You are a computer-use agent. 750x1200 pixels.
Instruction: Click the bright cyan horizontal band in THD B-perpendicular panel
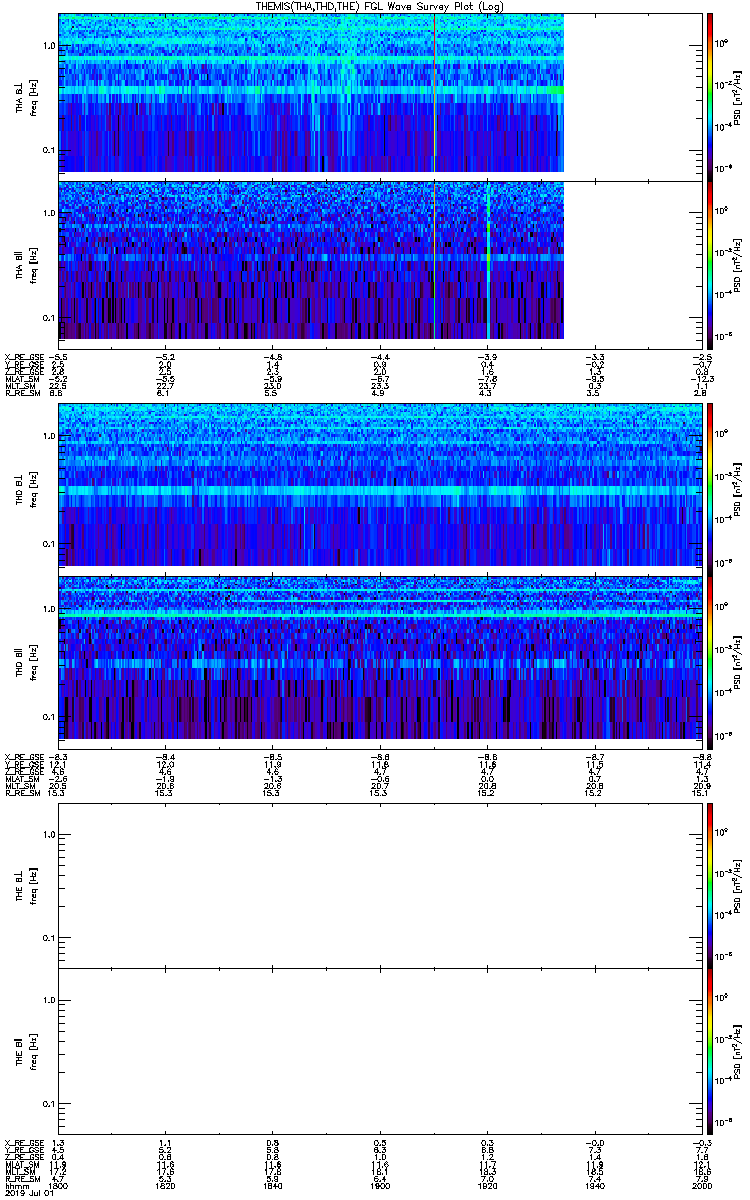coord(379,492)
